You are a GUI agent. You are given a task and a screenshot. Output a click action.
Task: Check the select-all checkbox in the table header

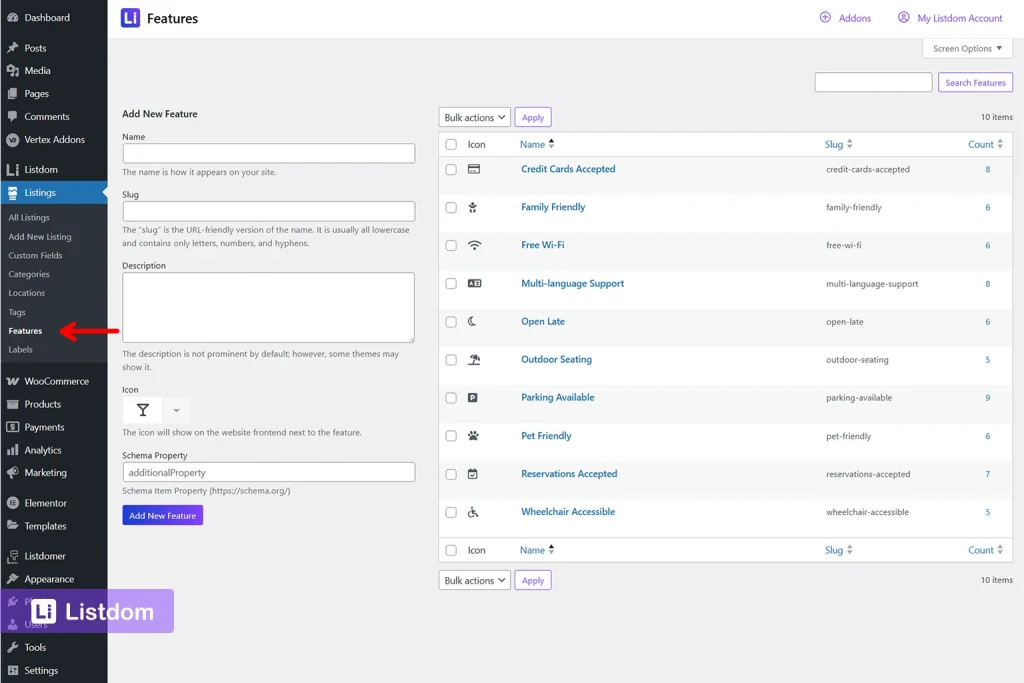click(450, 144)
